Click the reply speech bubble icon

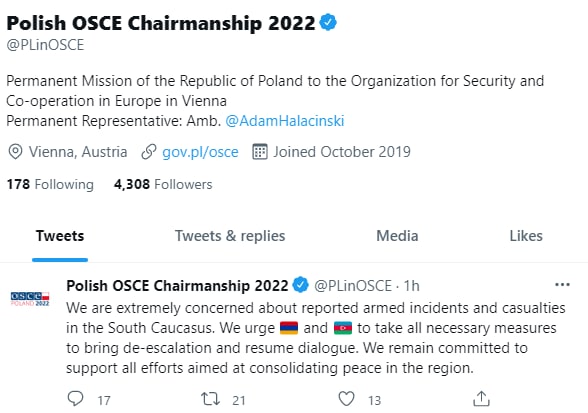[x=75, y=398]
